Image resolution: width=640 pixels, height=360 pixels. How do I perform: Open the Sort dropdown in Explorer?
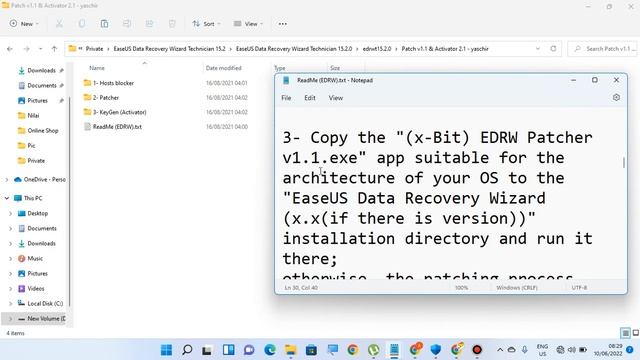(207, 24)
